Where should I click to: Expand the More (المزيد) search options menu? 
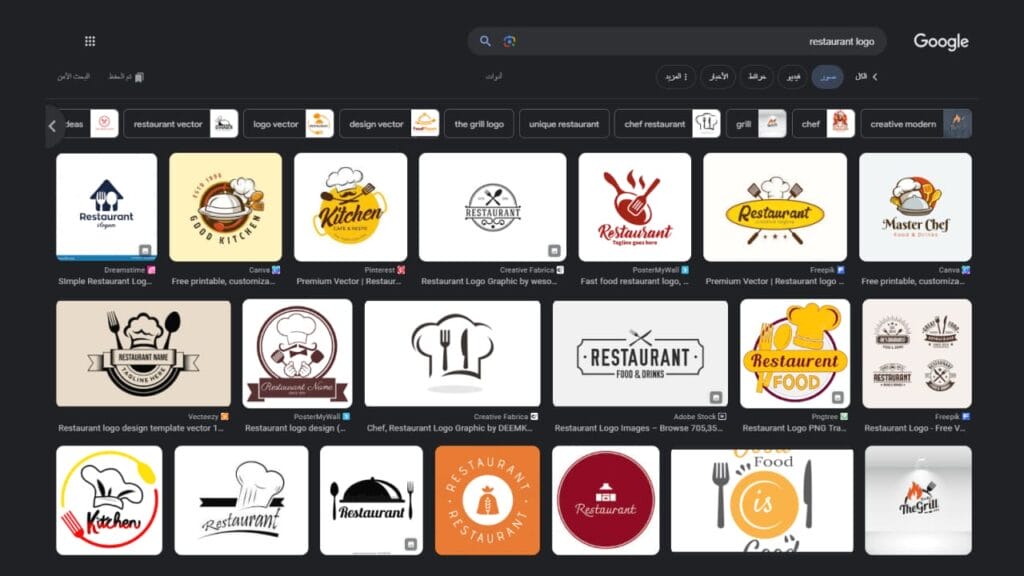(676, 77)
